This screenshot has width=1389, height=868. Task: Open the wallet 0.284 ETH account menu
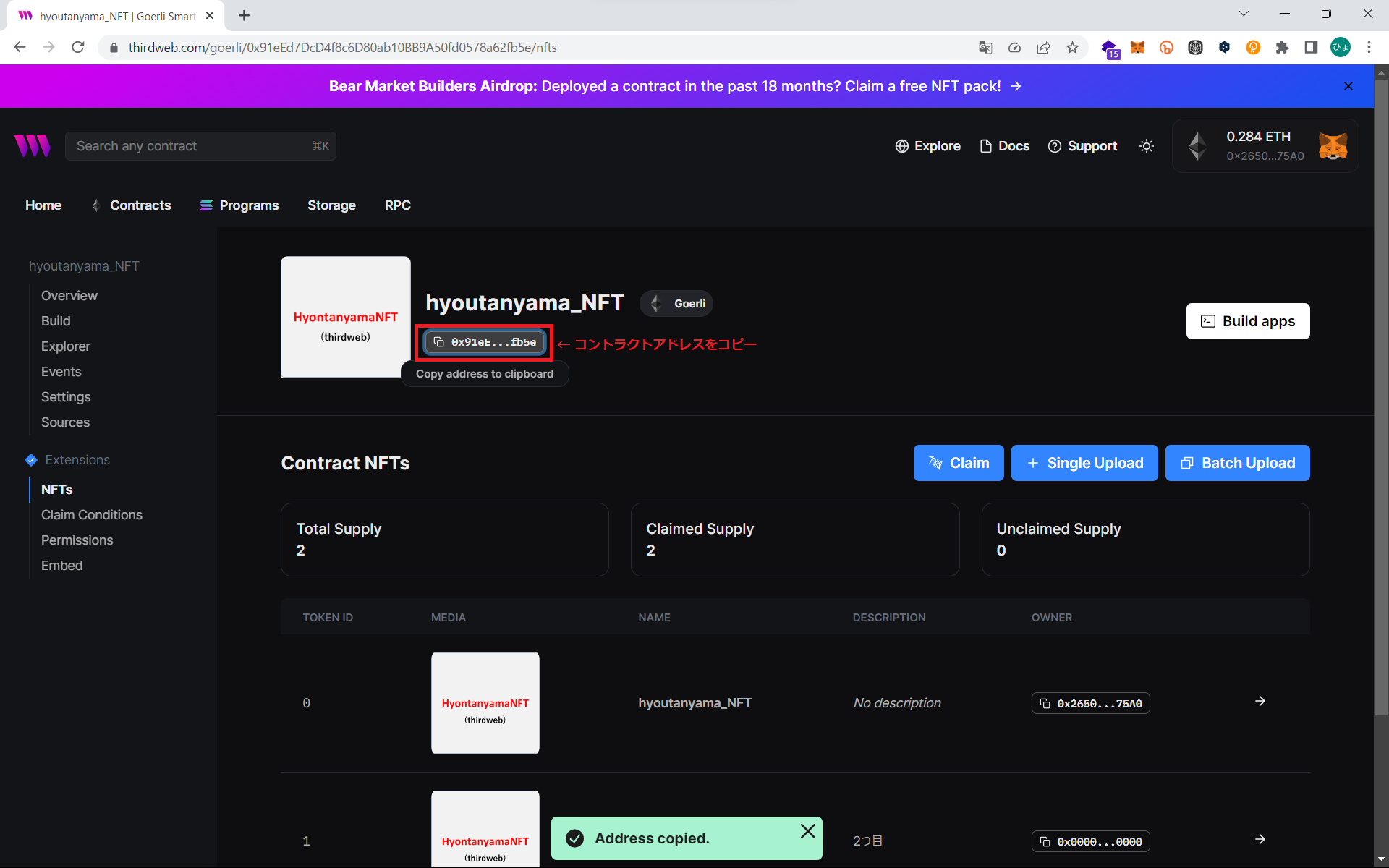(1265, 146)
